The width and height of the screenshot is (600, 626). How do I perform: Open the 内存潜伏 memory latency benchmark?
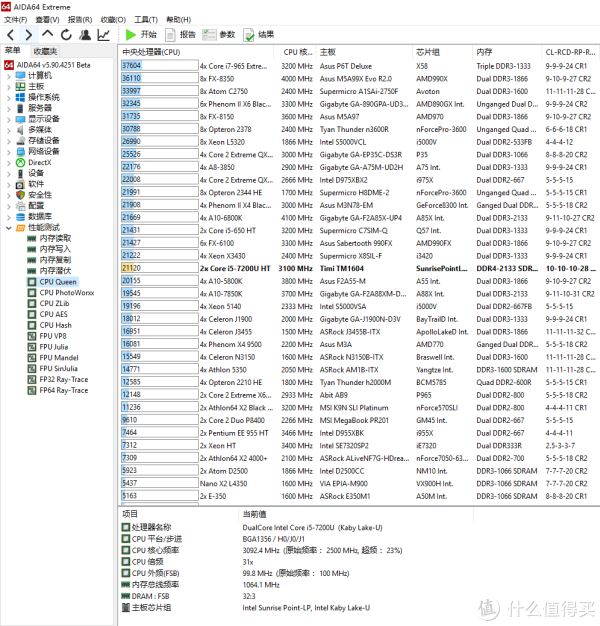(55, 271)
